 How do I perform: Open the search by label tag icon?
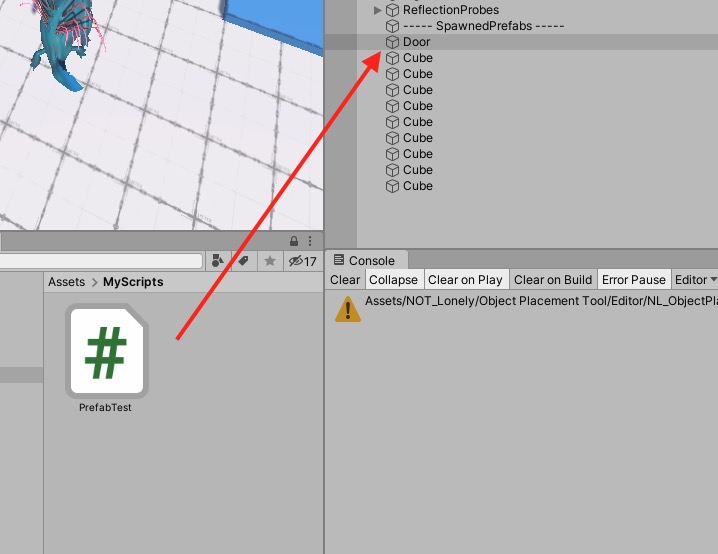(243, 261)
